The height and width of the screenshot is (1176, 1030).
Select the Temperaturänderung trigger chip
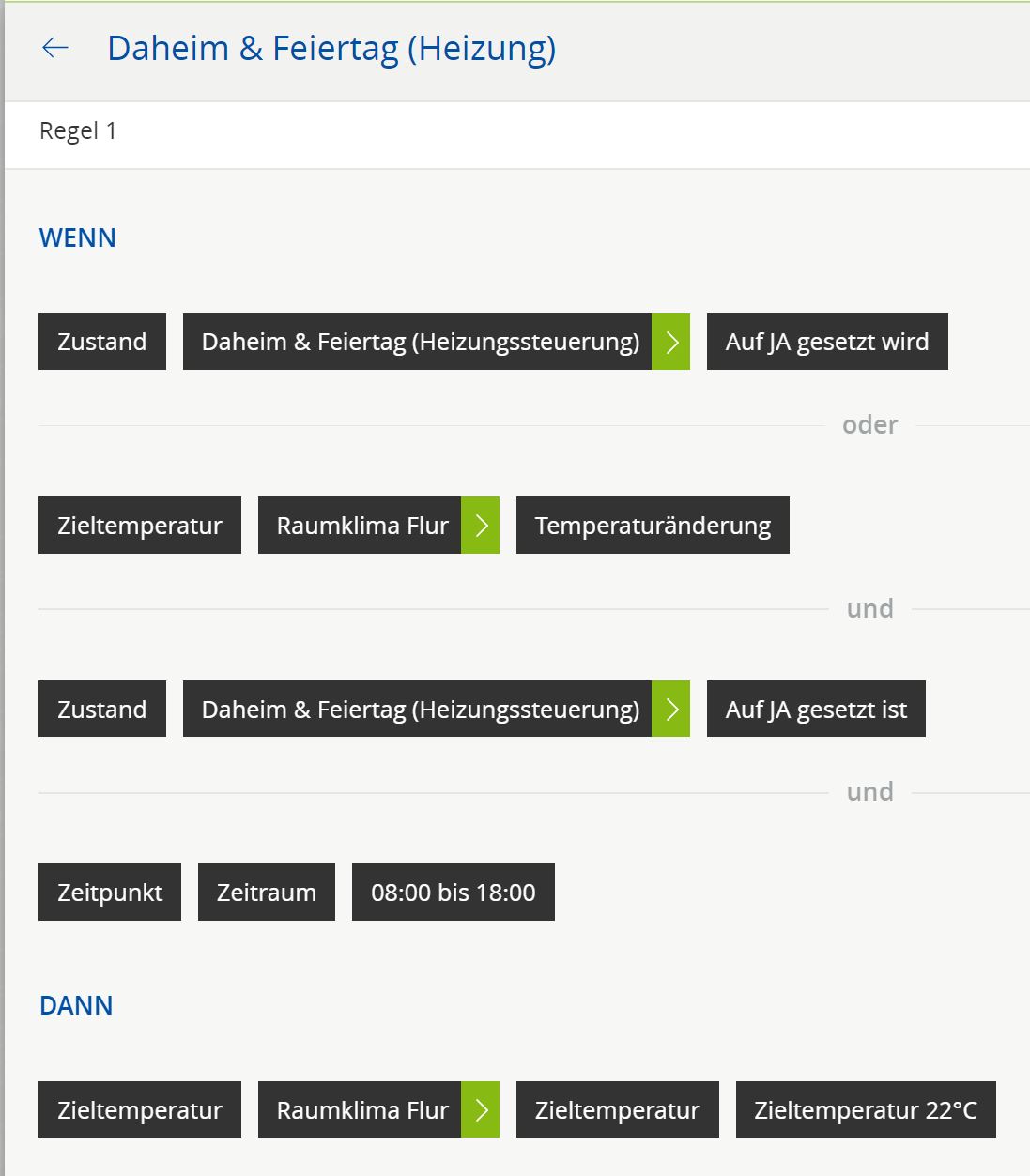click(652, 526)
